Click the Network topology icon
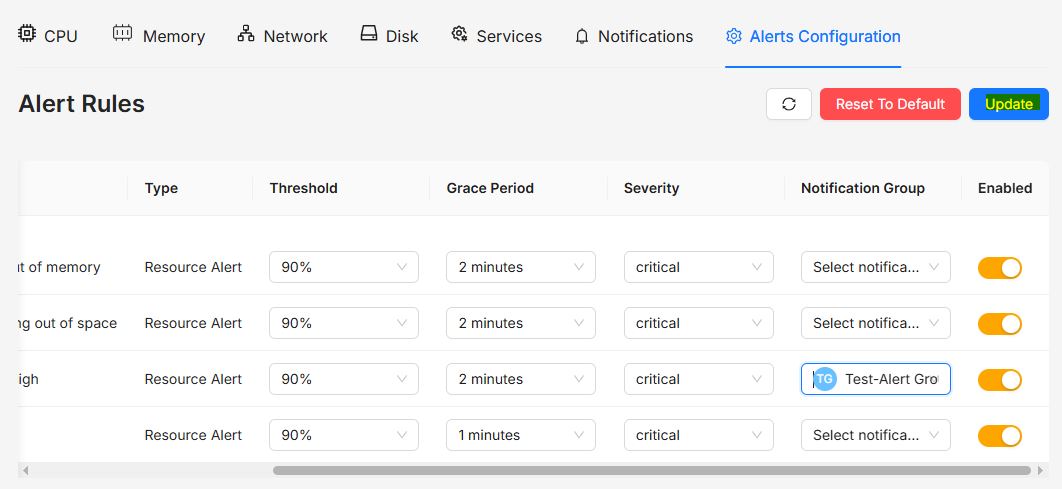The height and width of the screenshot is (489, 1062). pos(246,33)
